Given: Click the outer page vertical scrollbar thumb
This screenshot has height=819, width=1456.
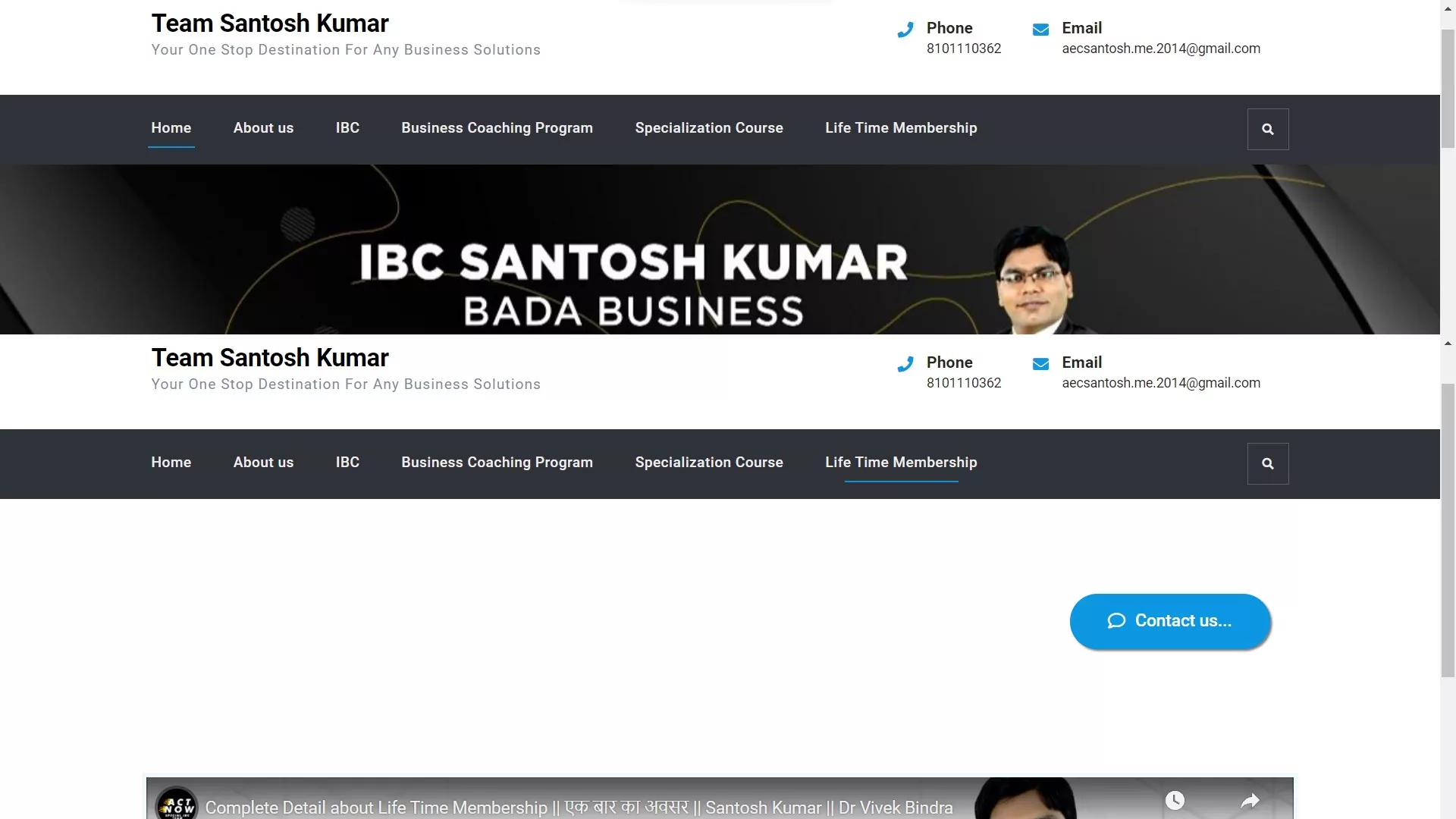Looking at the screenshot, I should (1448, 87).
